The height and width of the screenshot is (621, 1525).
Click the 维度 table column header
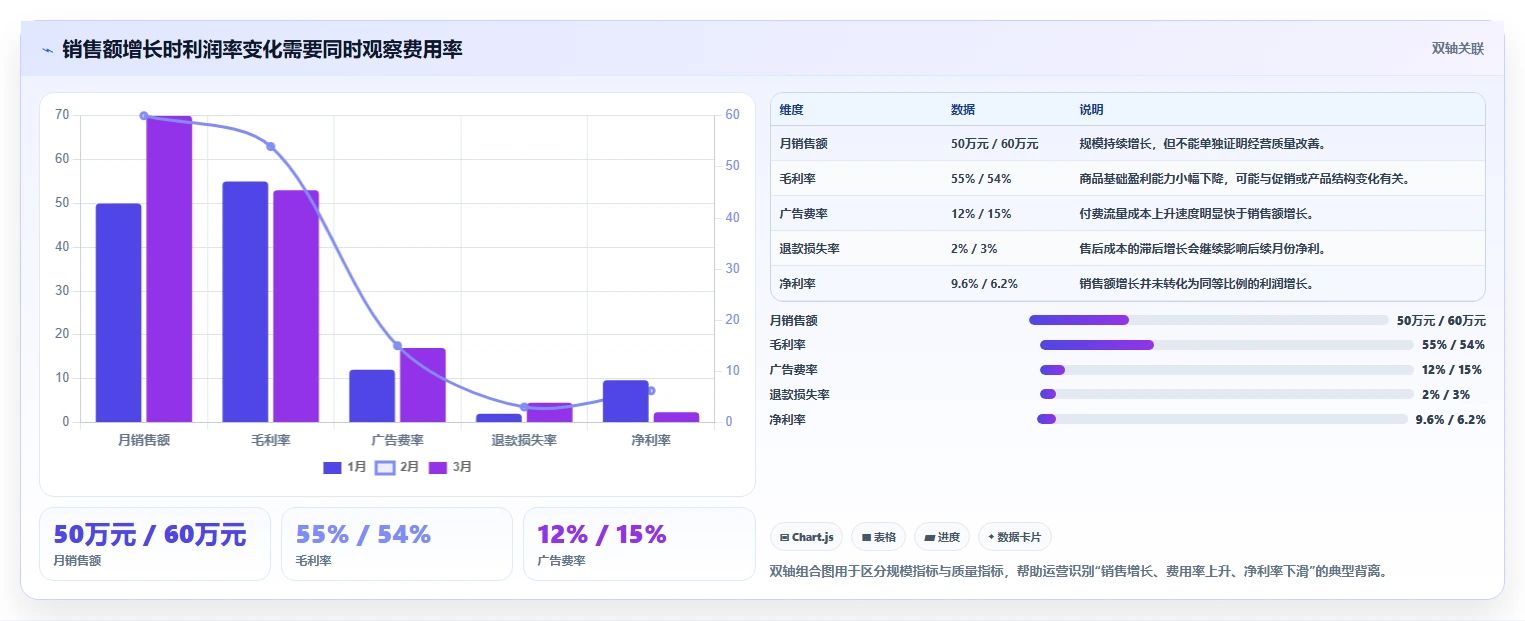pyautogui.click(x=792, y=110)
